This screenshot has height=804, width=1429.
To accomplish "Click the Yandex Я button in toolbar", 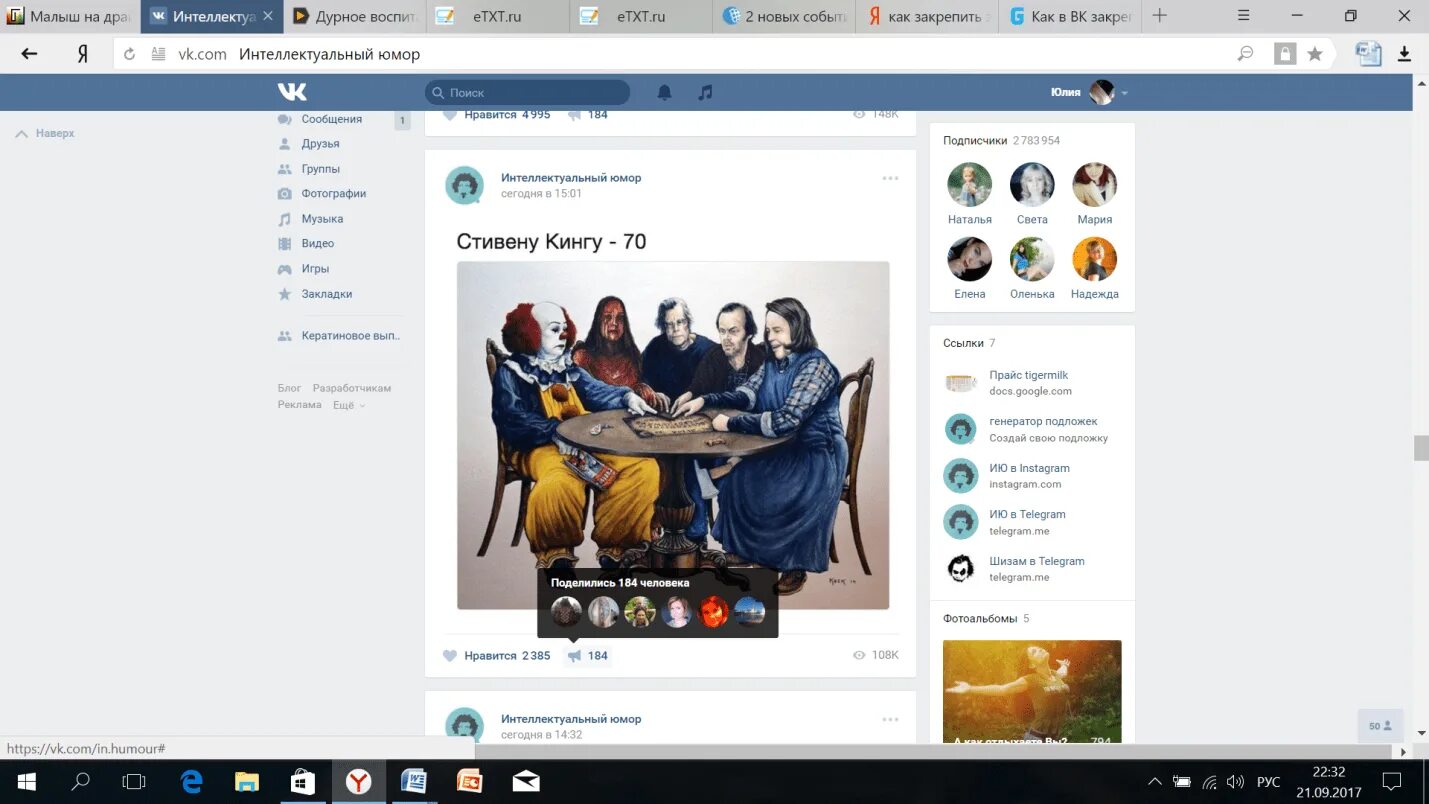I will click(83, 54).
